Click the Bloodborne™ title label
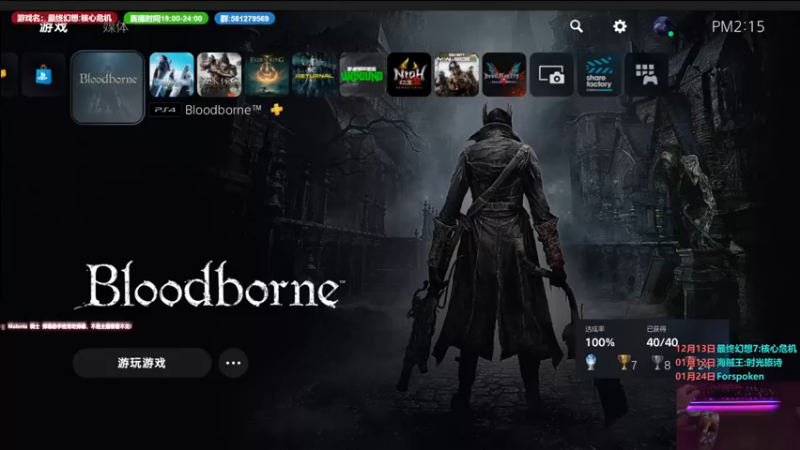Viewport: 800px width, 450px height. pyautogui.click(x=223, y=110)
